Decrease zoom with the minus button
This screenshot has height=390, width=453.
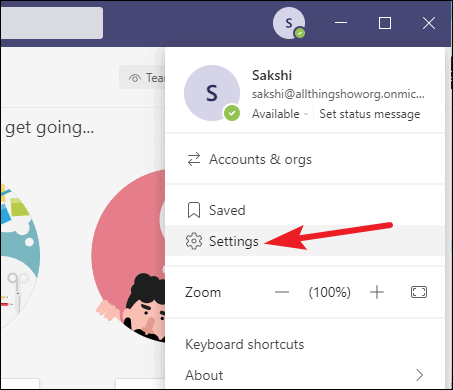tap(282, 292)
